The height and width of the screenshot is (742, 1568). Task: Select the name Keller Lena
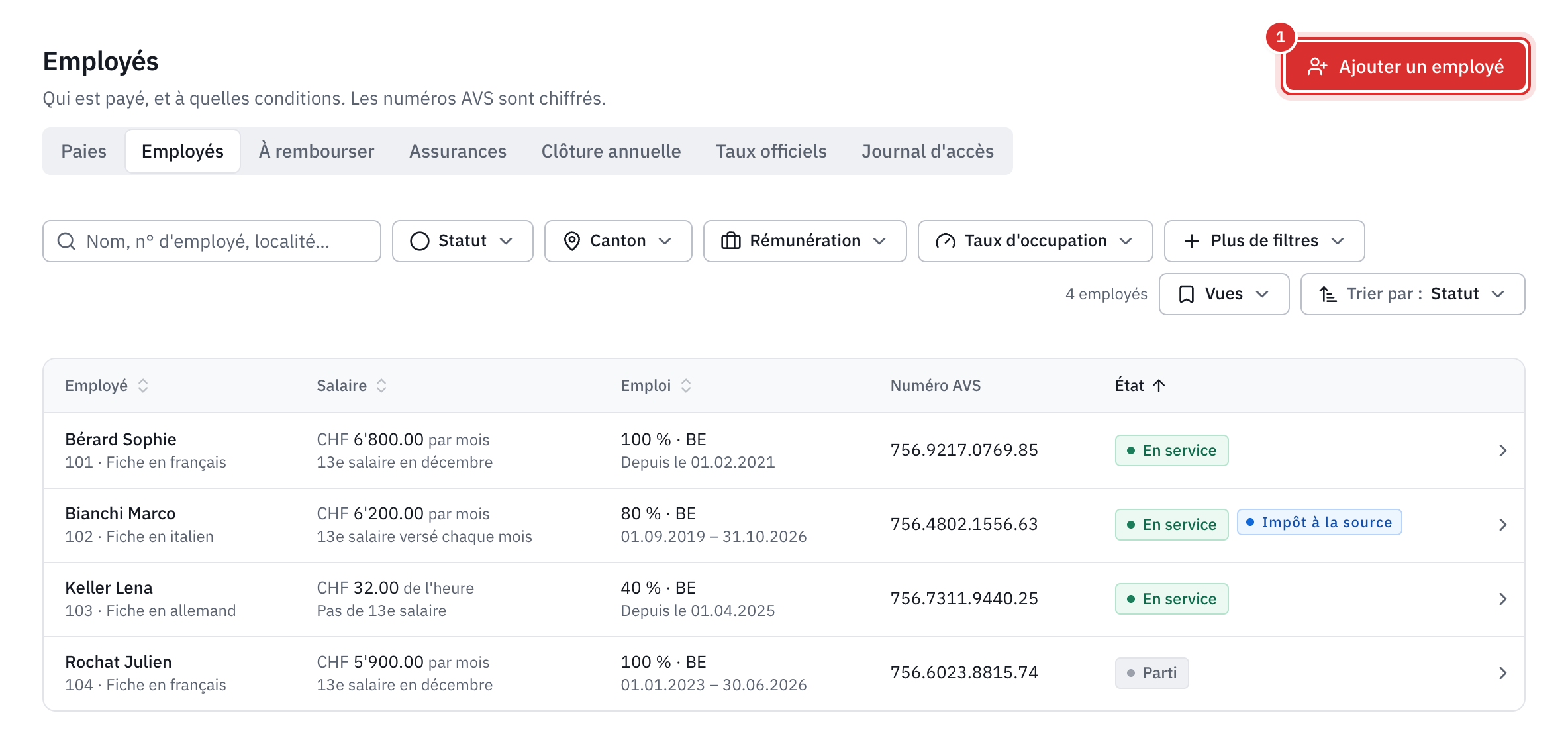(109, 588)
